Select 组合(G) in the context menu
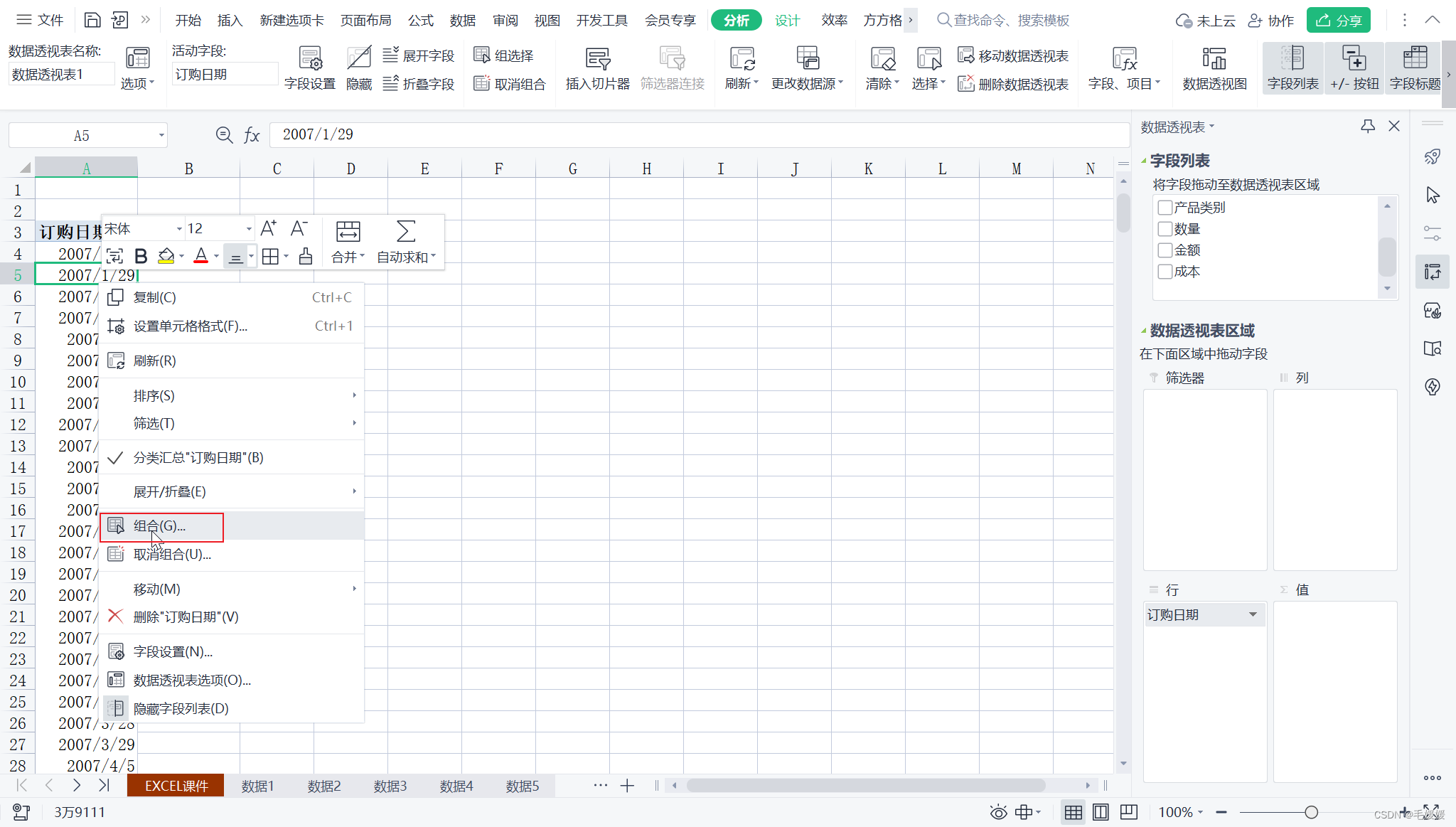Screen dimensions: 1456x827 tap(160, 526)
